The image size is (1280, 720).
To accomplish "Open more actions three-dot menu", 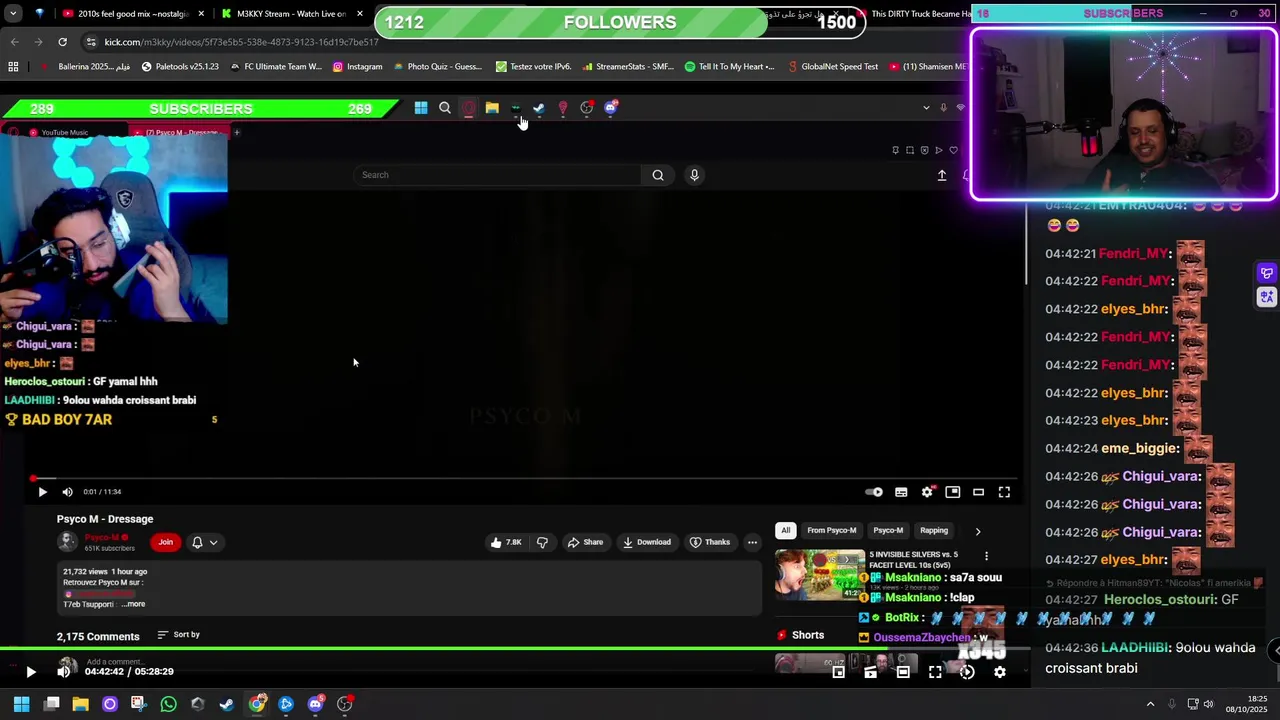I will tap(752, 542).
